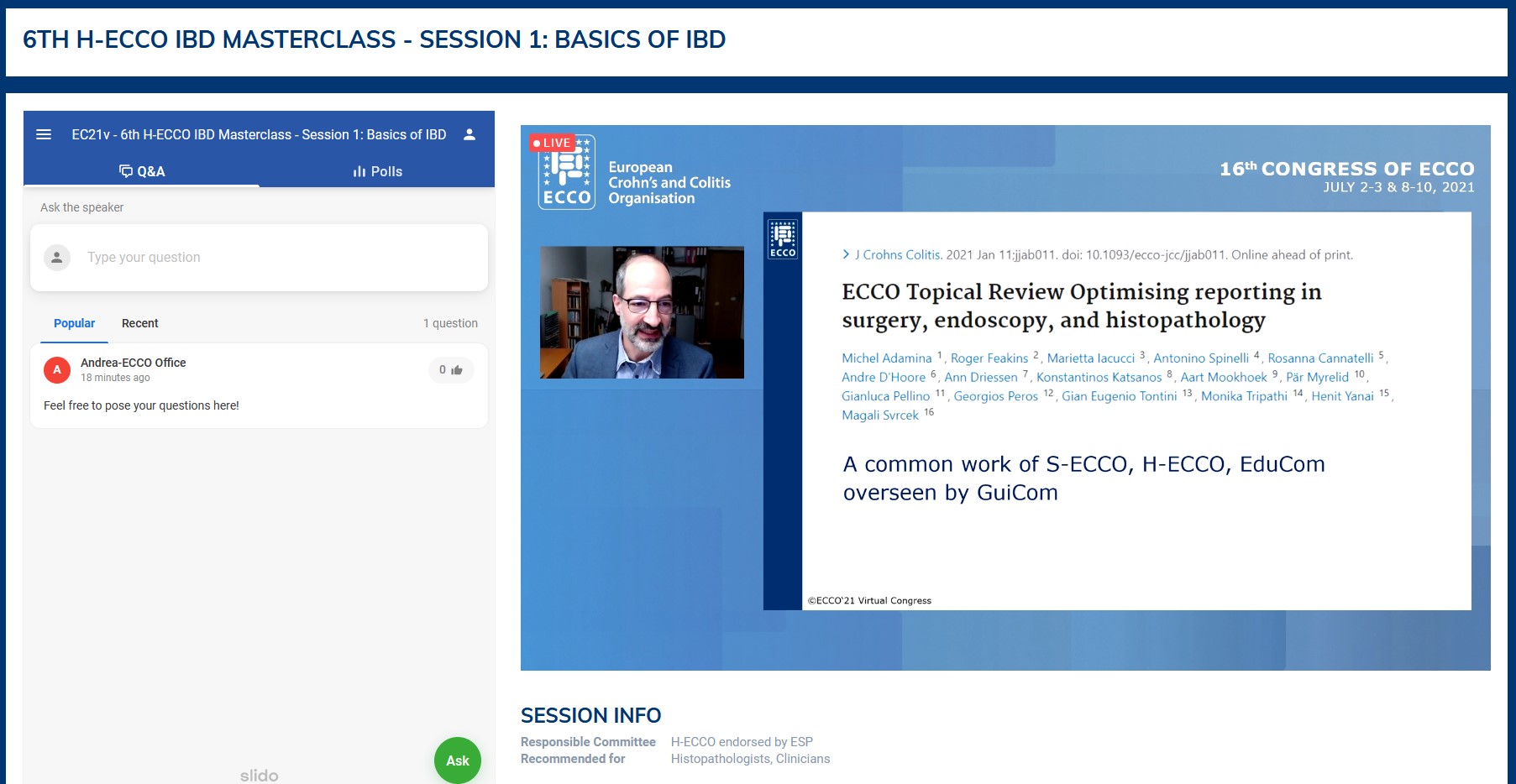Screen dimensions: 1516x784
Task: Click author Marietta Iacucci
Action: 1090,358
